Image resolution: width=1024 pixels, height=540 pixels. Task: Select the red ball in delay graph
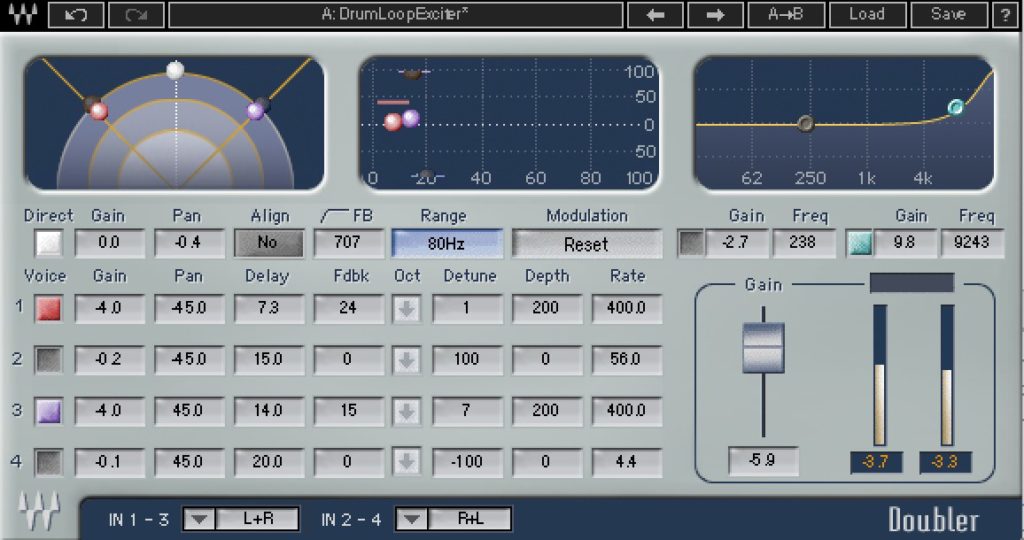(x=393, y=122)
